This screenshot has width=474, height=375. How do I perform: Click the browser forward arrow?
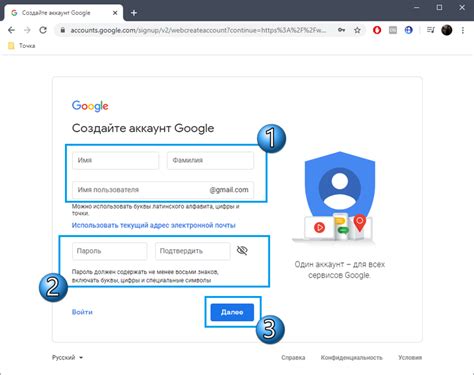click(x=27, y=30)
